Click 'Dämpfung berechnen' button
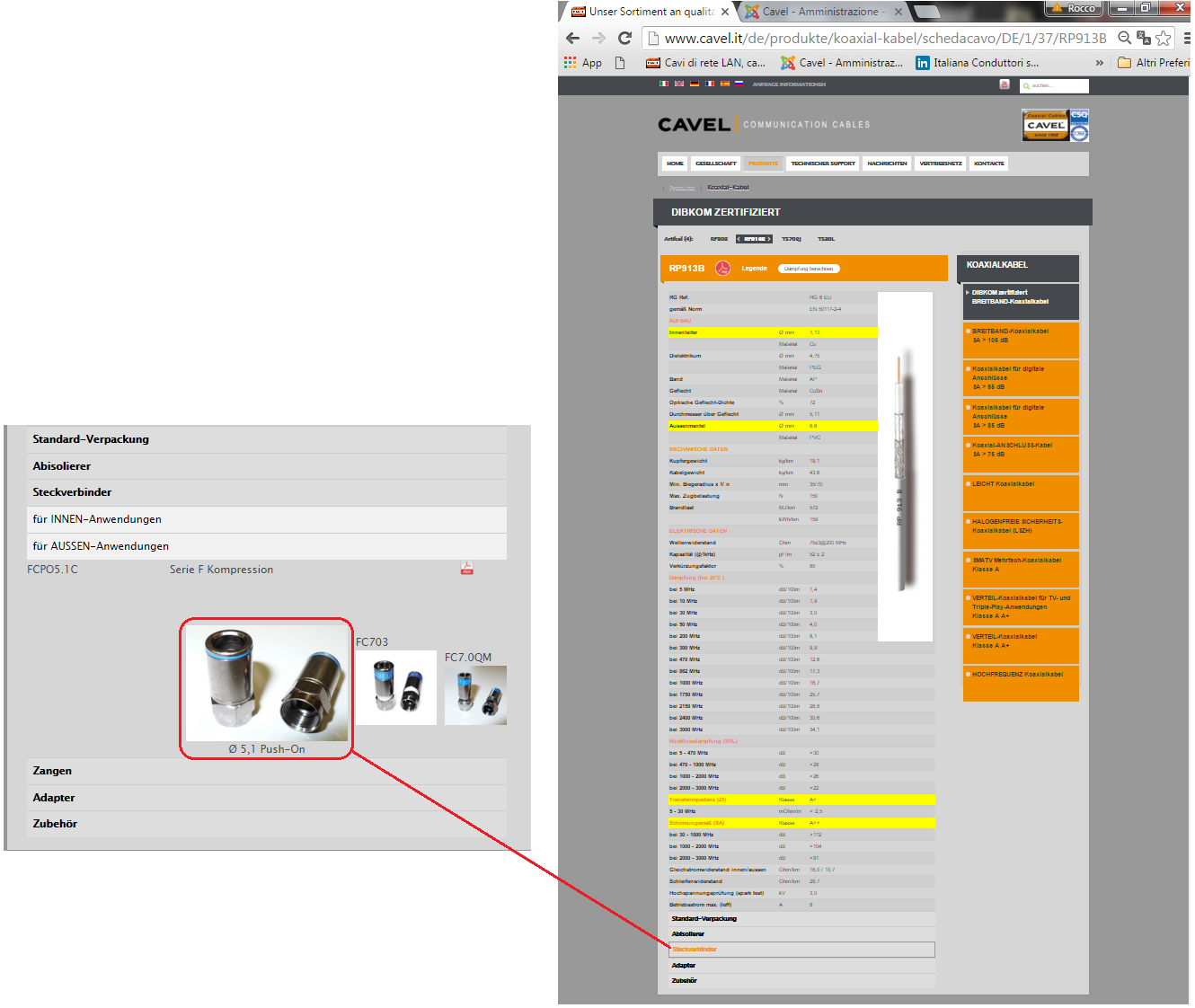The image size is (1195, 1008). [809, 269]
